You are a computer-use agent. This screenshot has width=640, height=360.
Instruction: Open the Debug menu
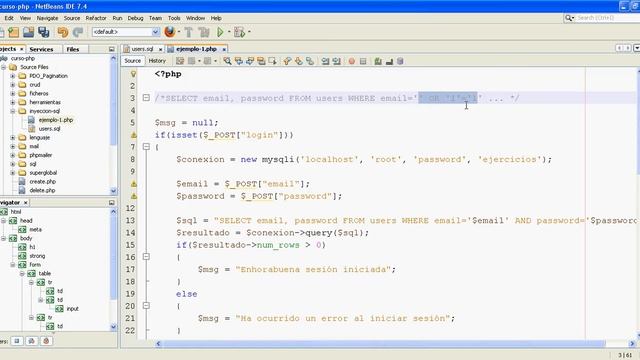coord(136,18)
